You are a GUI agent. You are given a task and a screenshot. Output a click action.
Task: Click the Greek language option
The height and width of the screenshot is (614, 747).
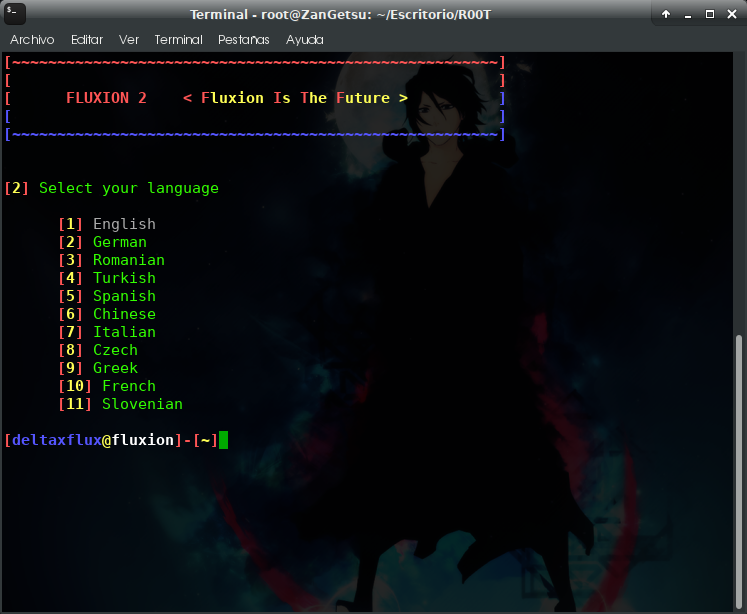[x=98, y=368]
